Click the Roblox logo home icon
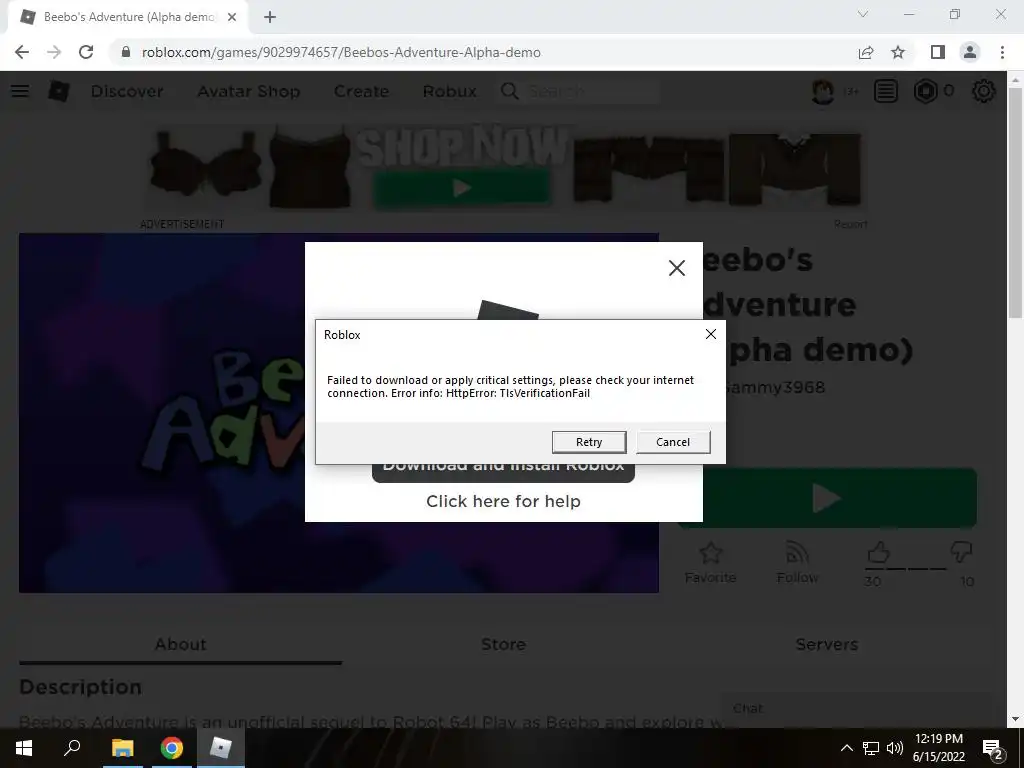The image size is (1024, 768). click(x=58, y=91)
